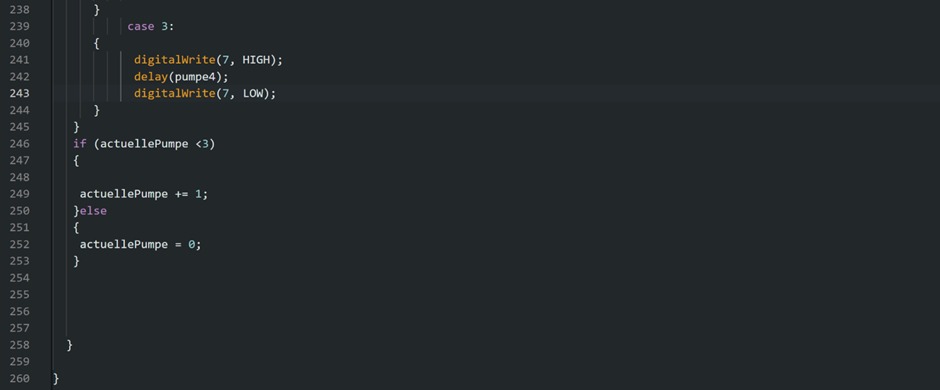Image resolution: width=940 pixels, height=390 pixels.
Task: Click the LOW constant on line 243
Action: [x=252, y=93]
